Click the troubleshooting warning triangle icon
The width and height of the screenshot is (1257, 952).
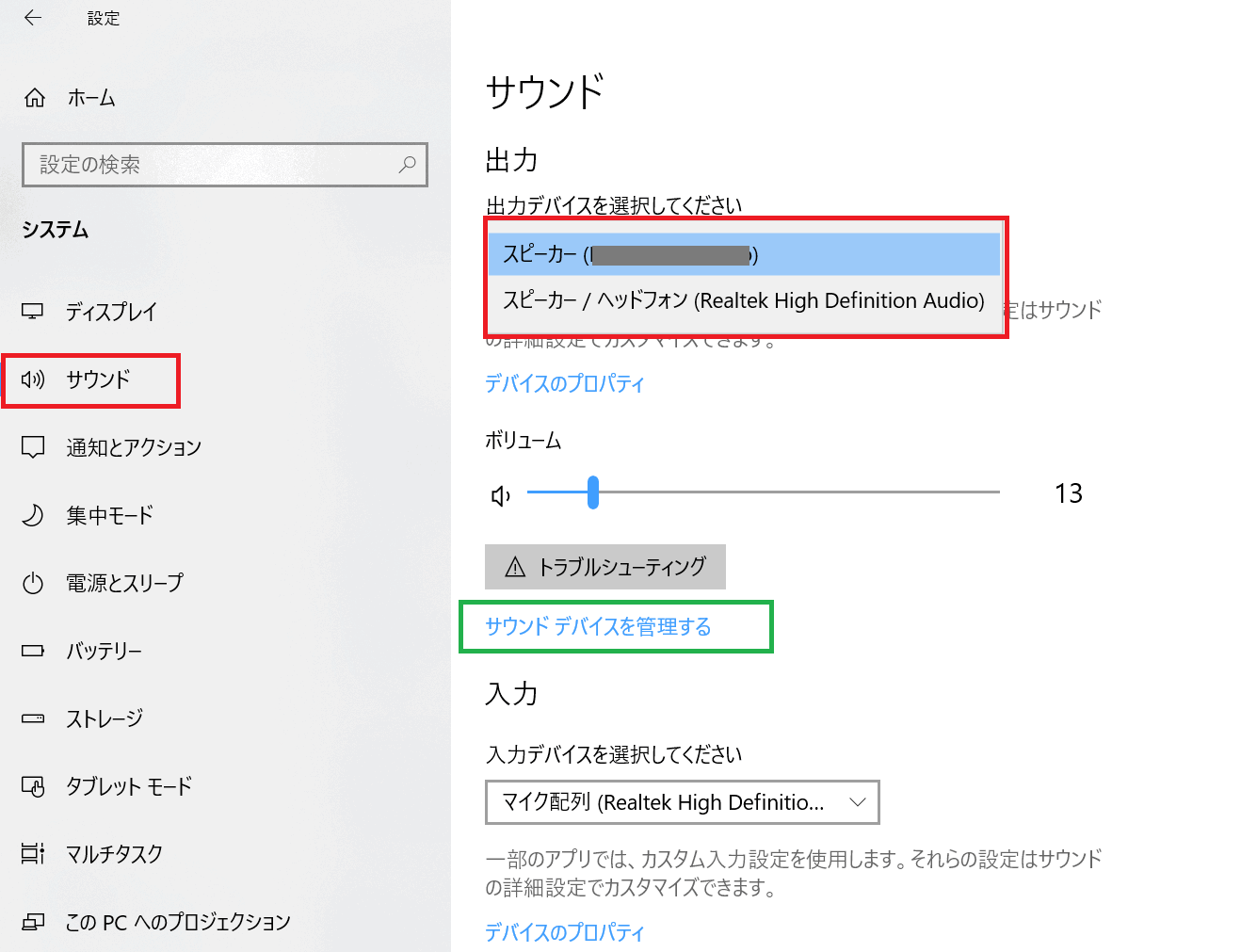coord(515,567)
